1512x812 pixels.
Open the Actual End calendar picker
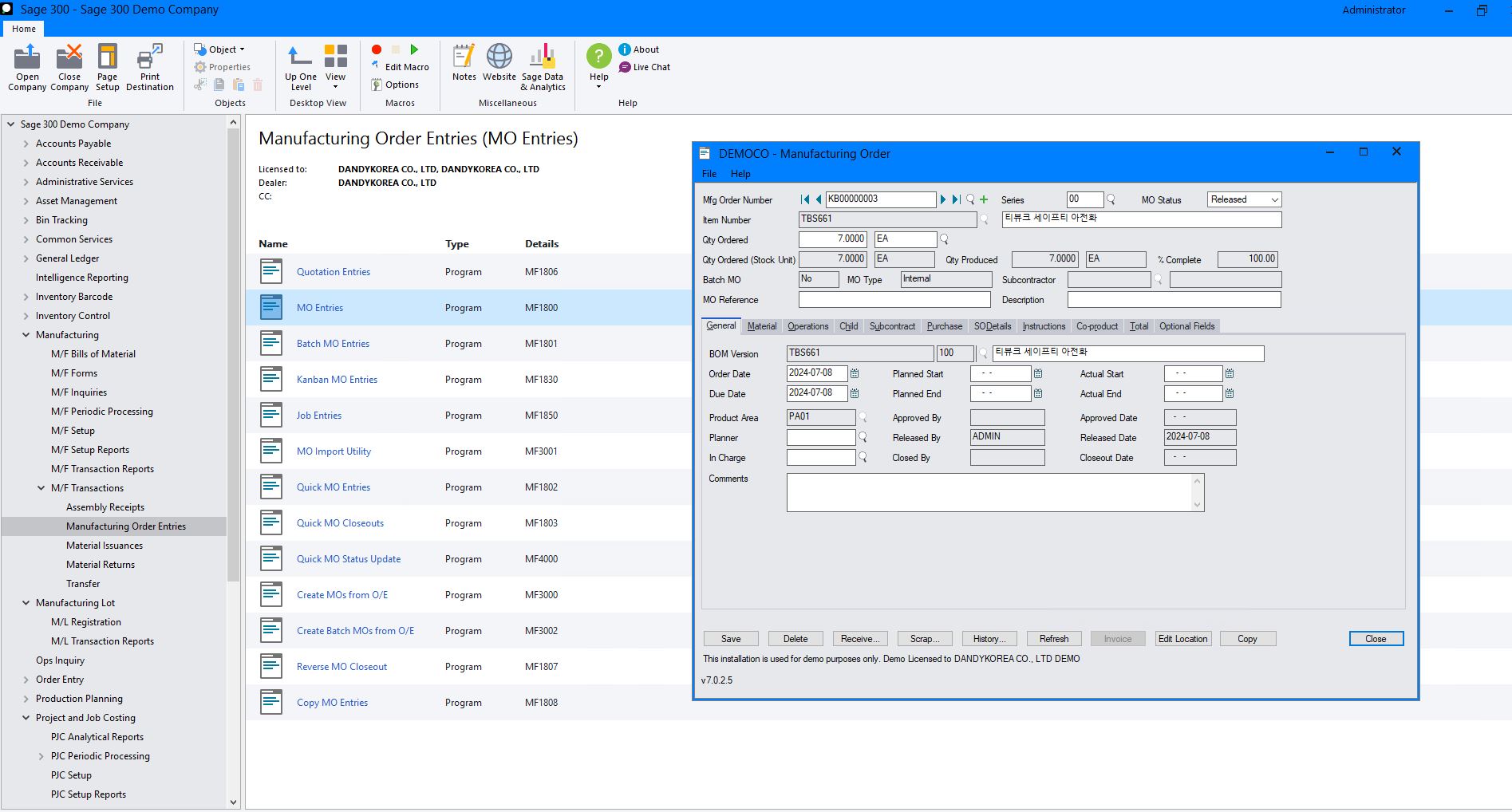click(1230, 393)
